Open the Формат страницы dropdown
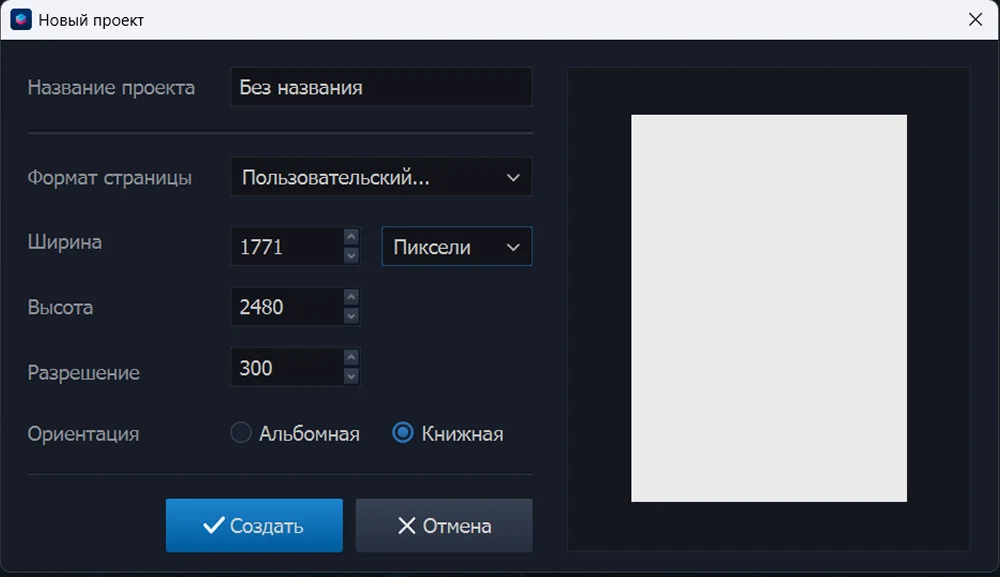The image size is (1000, 577). [x=381, y=177]
